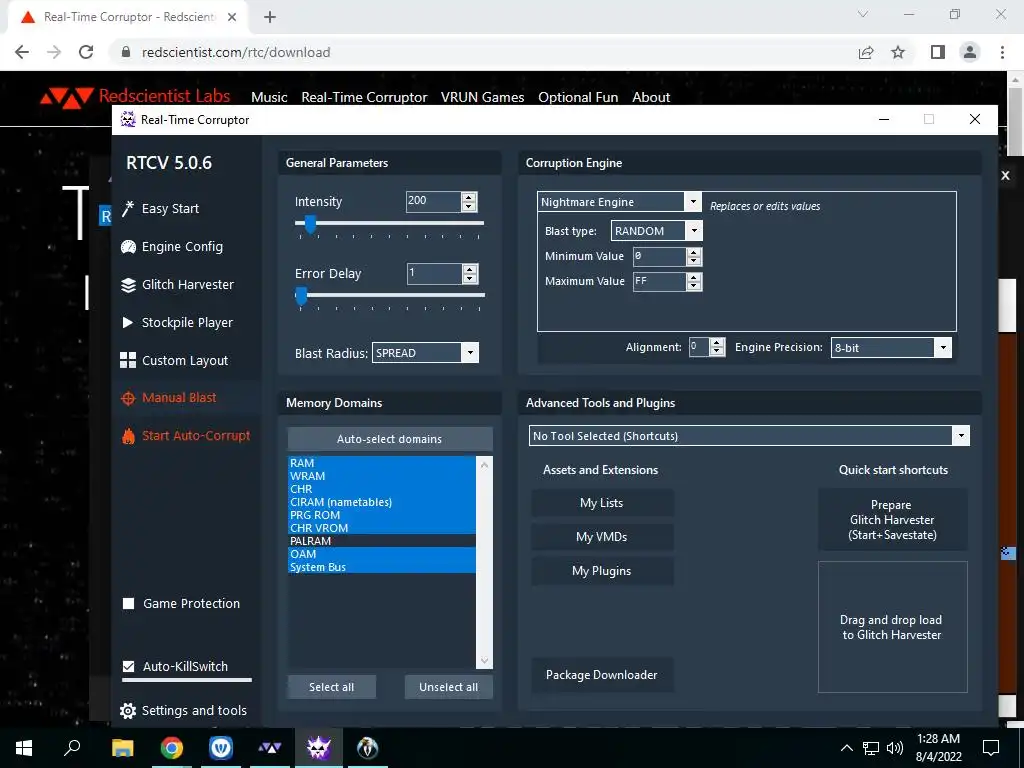
Task: Click the Intensity slider handle
Action: (310, 223)
